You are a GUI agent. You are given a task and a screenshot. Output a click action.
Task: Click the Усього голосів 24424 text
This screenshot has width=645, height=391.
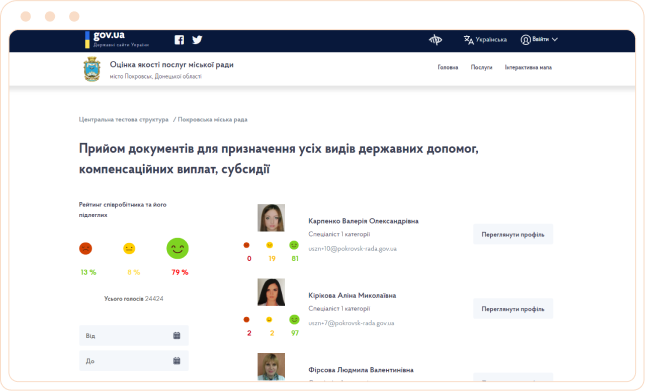click(x=134, y=298)
